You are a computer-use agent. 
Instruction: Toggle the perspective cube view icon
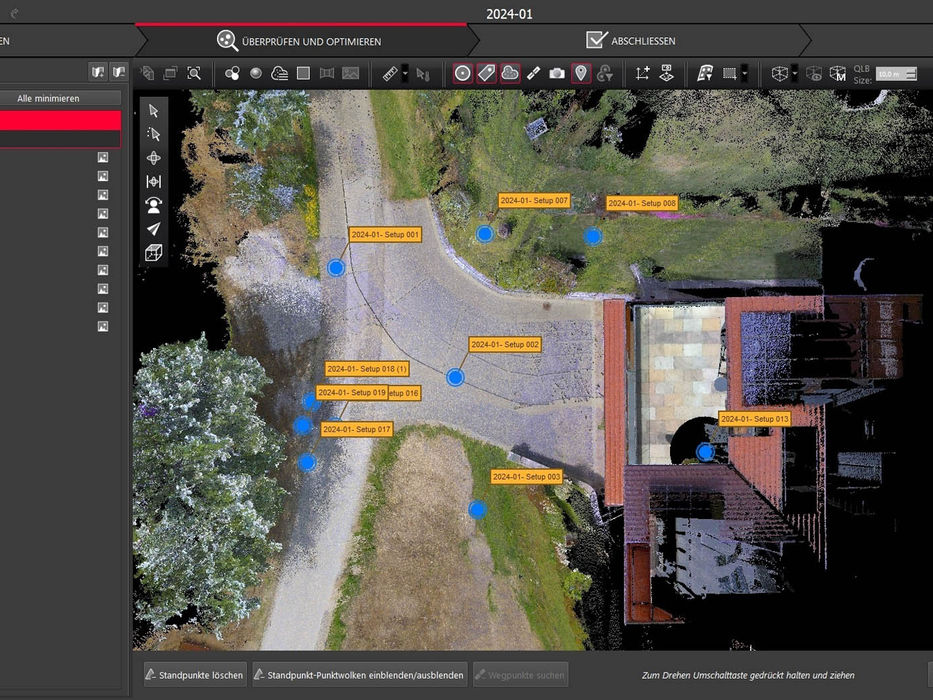[154, 252]
